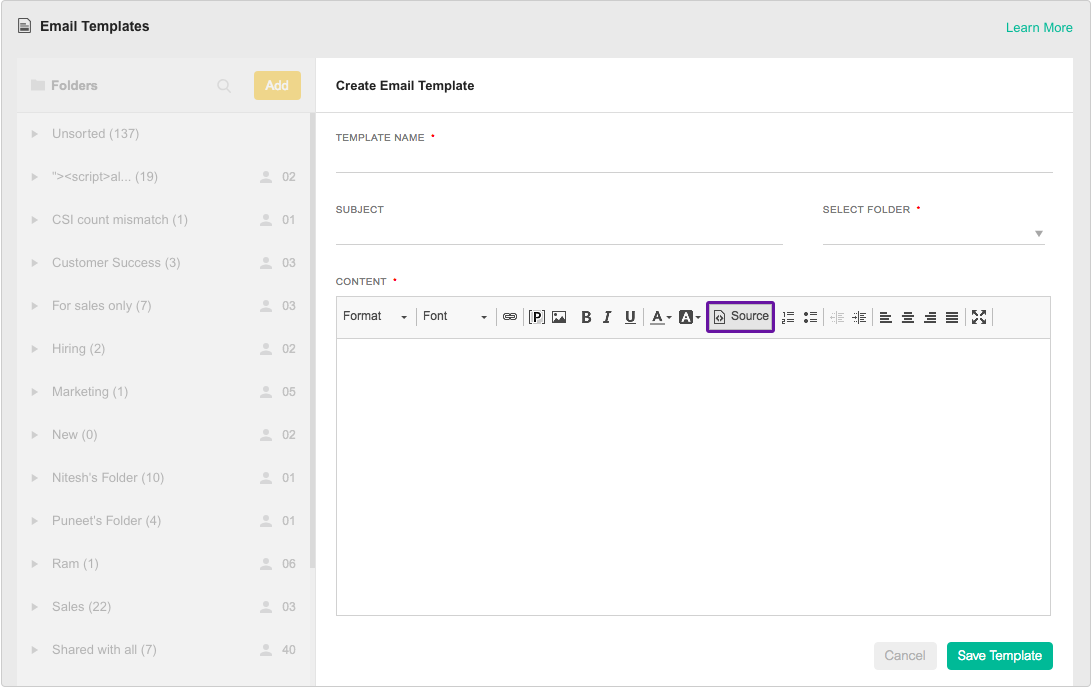This screenshot has width=1092, height=688.
Task: Open the Learn More link
Action: click(x=1039, y=28)
